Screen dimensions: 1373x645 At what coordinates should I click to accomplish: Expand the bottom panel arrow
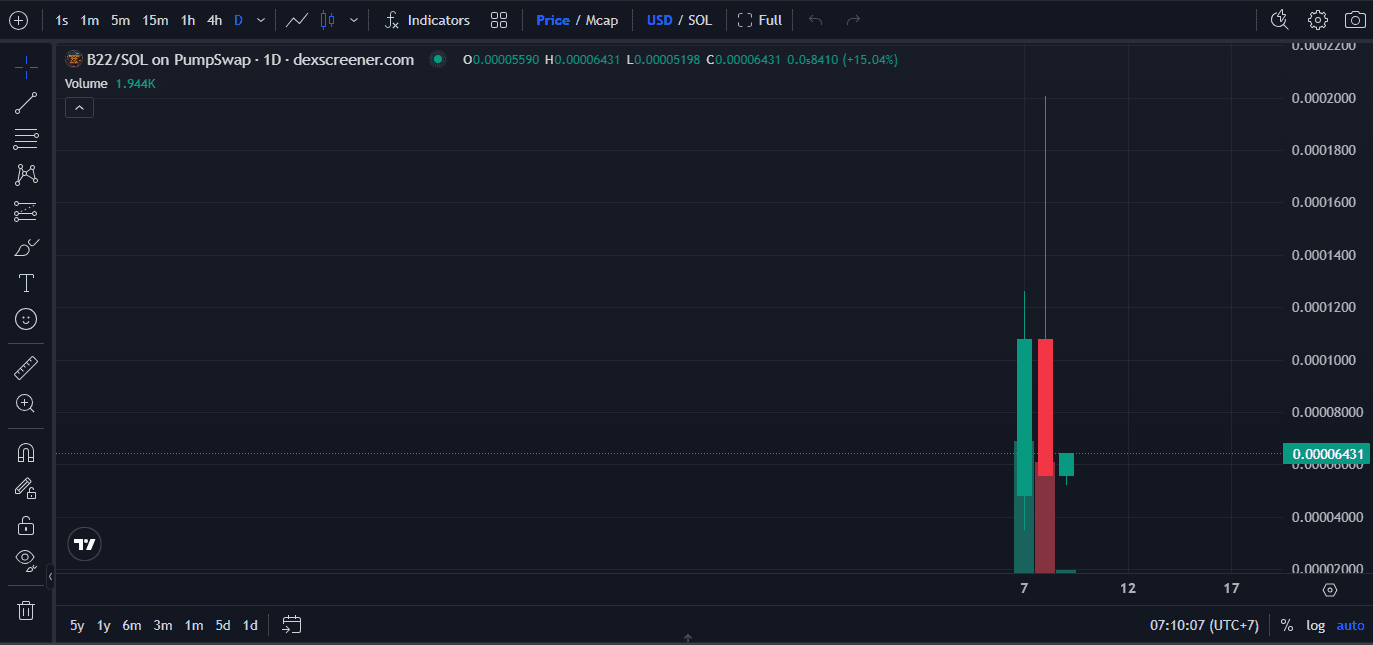pos(687,637)
